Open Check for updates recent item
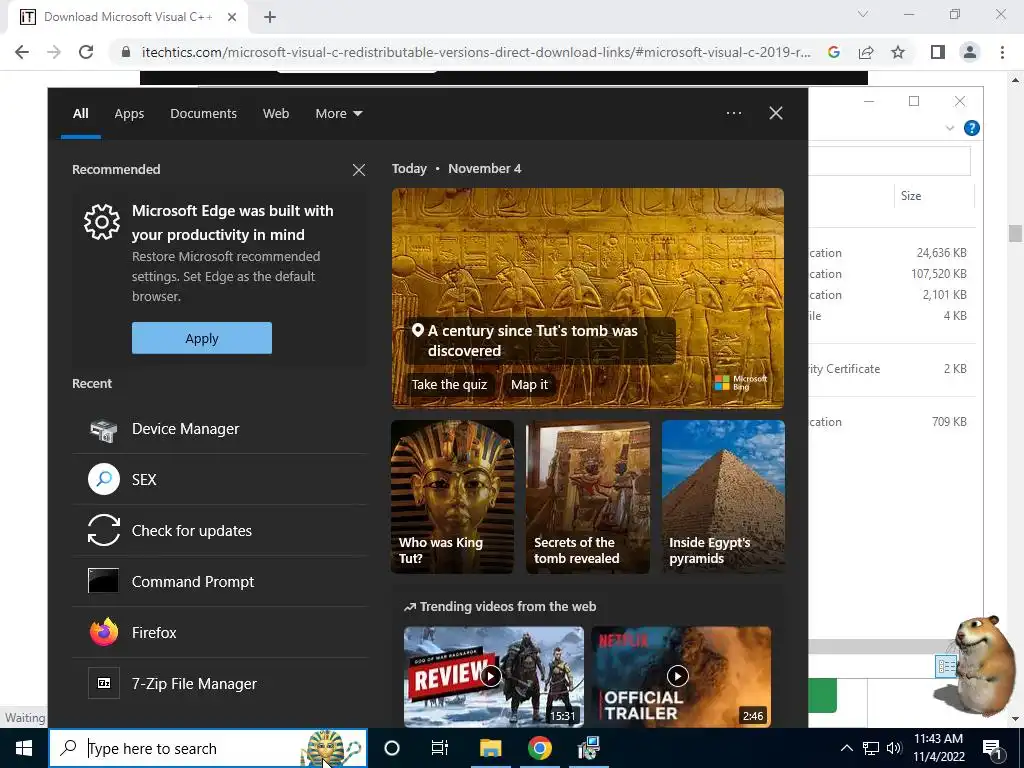This screenshot has height=768, width=1024. [x=219, y=531]
